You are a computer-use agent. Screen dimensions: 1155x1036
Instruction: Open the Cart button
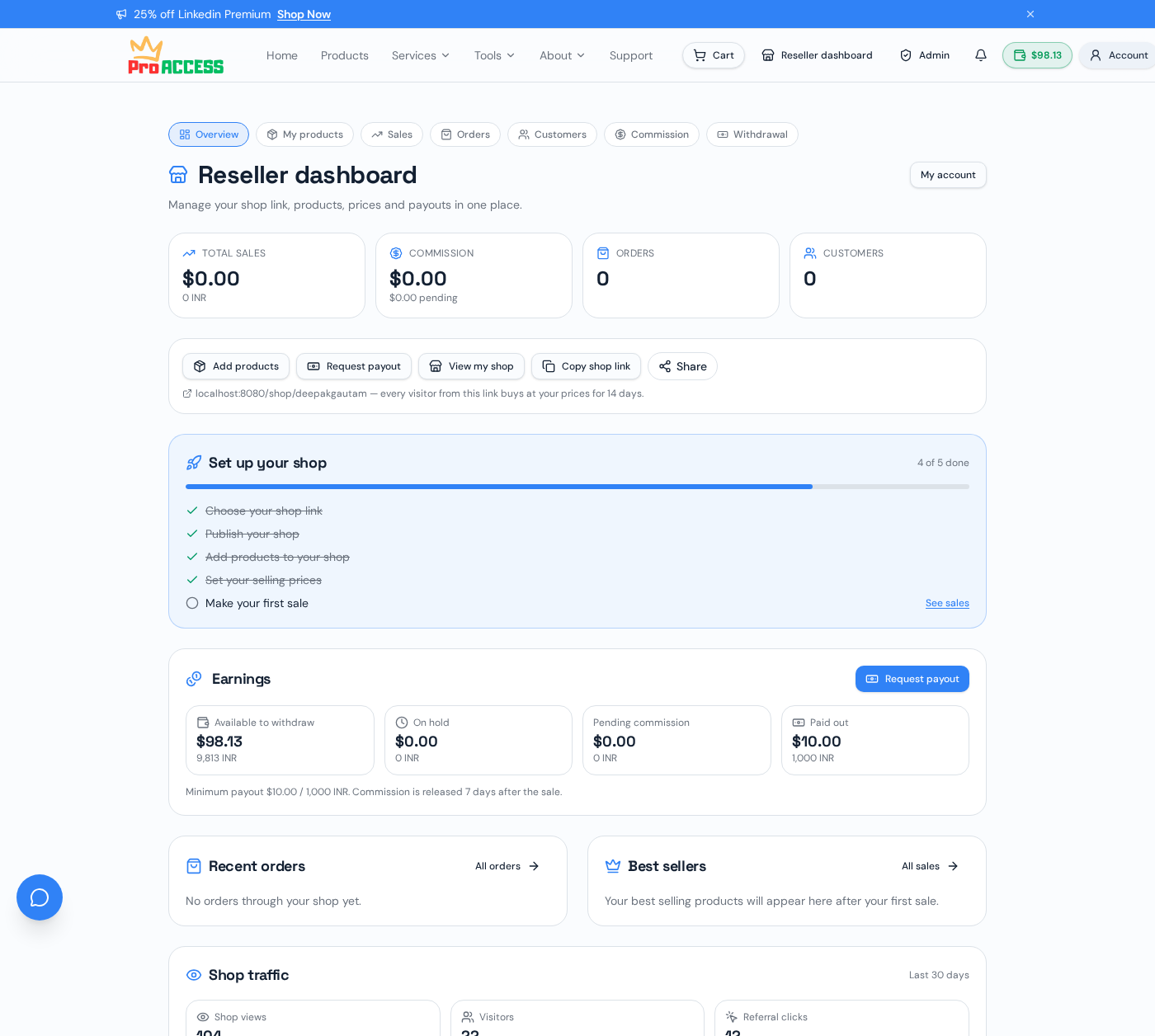714,55
